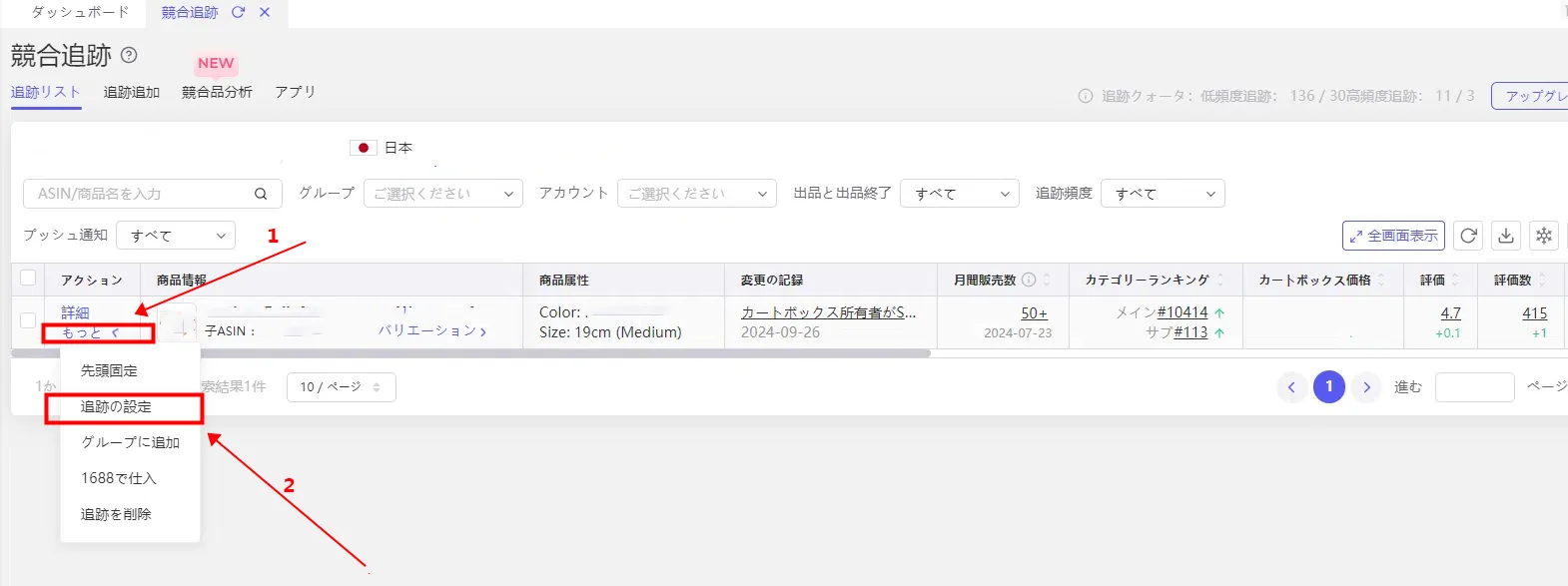Viewport: 1568px width, 586px height.
Task: Click the 2024-09-26 change date
Action: 780,332
